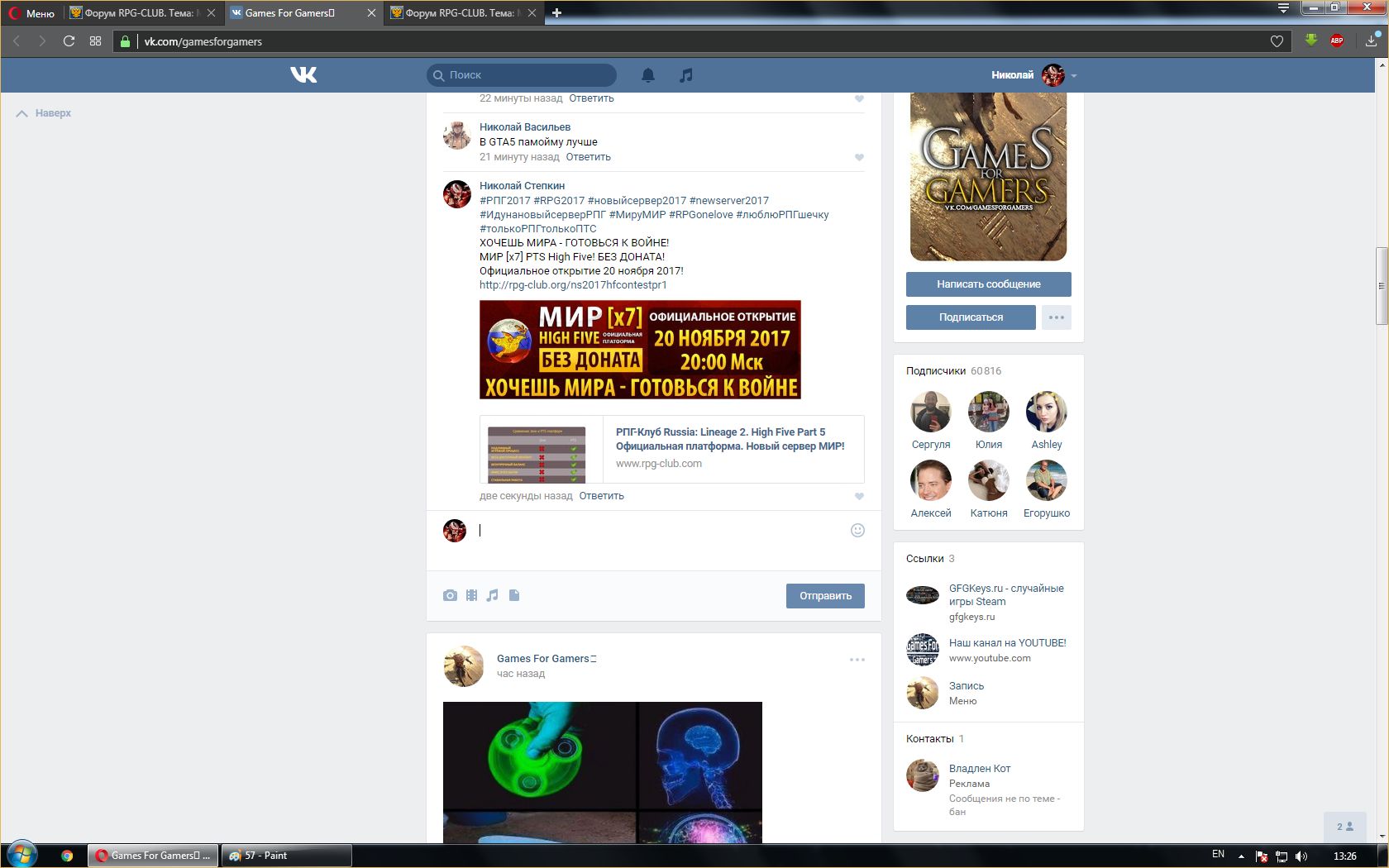Open Николай Степкин's comment avatar

[457, 194]
